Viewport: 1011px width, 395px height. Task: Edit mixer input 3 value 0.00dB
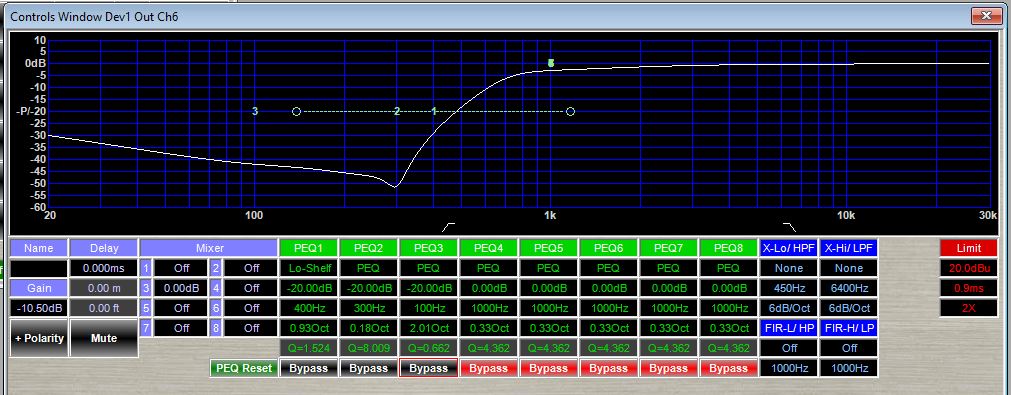coord(181,288)
